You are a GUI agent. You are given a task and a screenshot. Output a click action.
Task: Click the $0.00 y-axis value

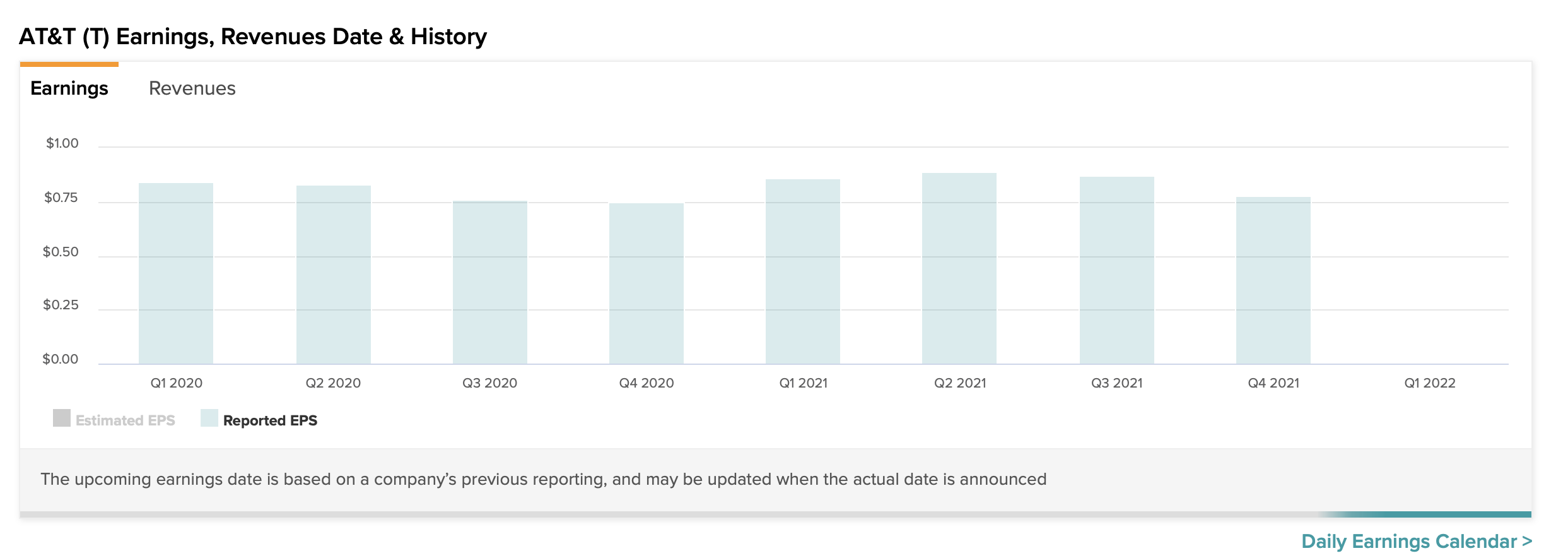coord(61,359)
